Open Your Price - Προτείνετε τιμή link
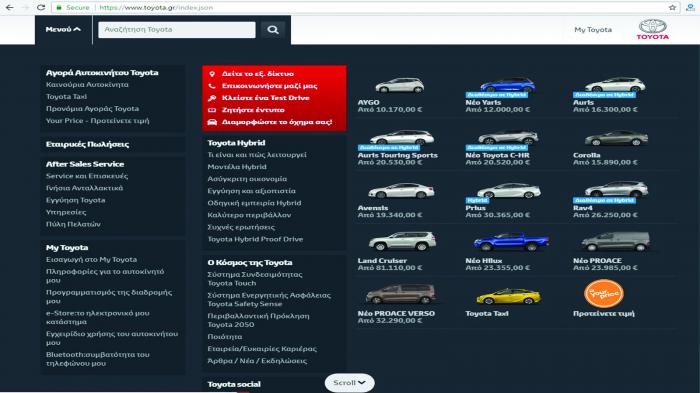Screen dimensions: 700x393 (98, 121)
